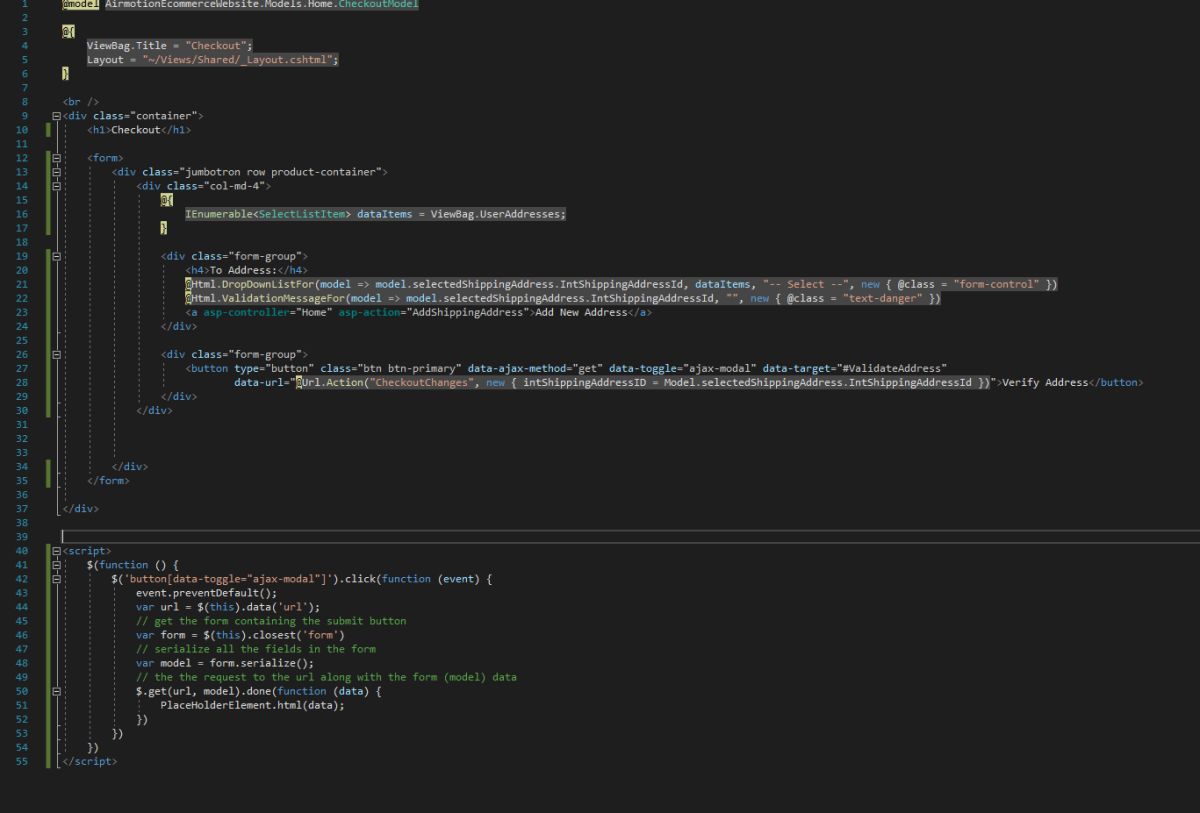Screen dimensions: 1200x813
Task: Collapse the script tag fold on line 40
Action: [x=56, y=551]
